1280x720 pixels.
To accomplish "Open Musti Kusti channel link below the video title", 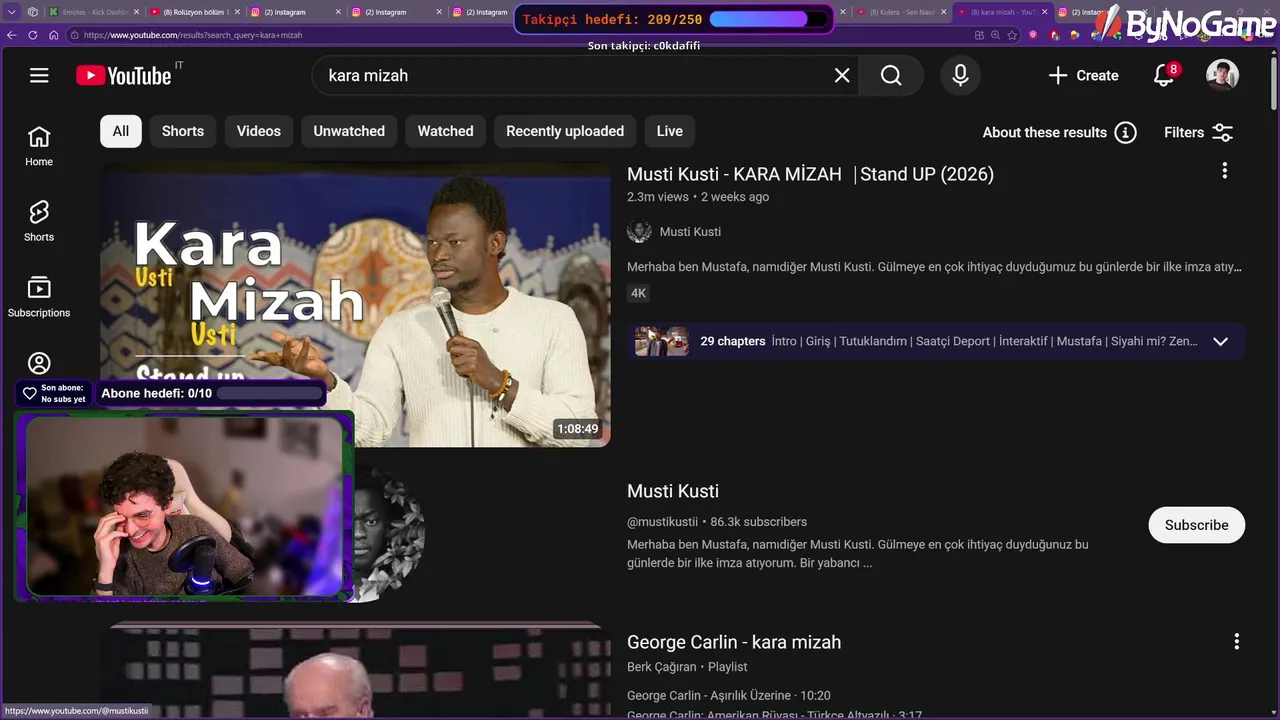I will pyautogui.click(x=690, y=231).
